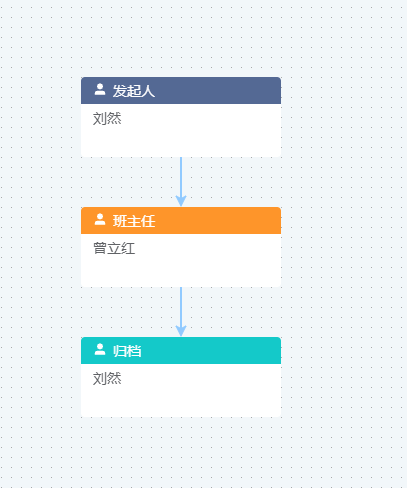407x488 pixels.
Task: Click blank dotted canvas above 发起人 node
Action: click(x=181, y=38)
